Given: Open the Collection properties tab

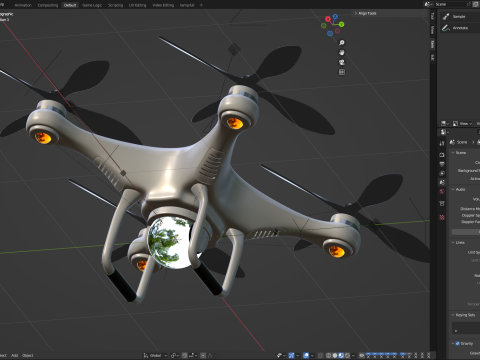Looking at the screenshot, I should tap(442, 203).
